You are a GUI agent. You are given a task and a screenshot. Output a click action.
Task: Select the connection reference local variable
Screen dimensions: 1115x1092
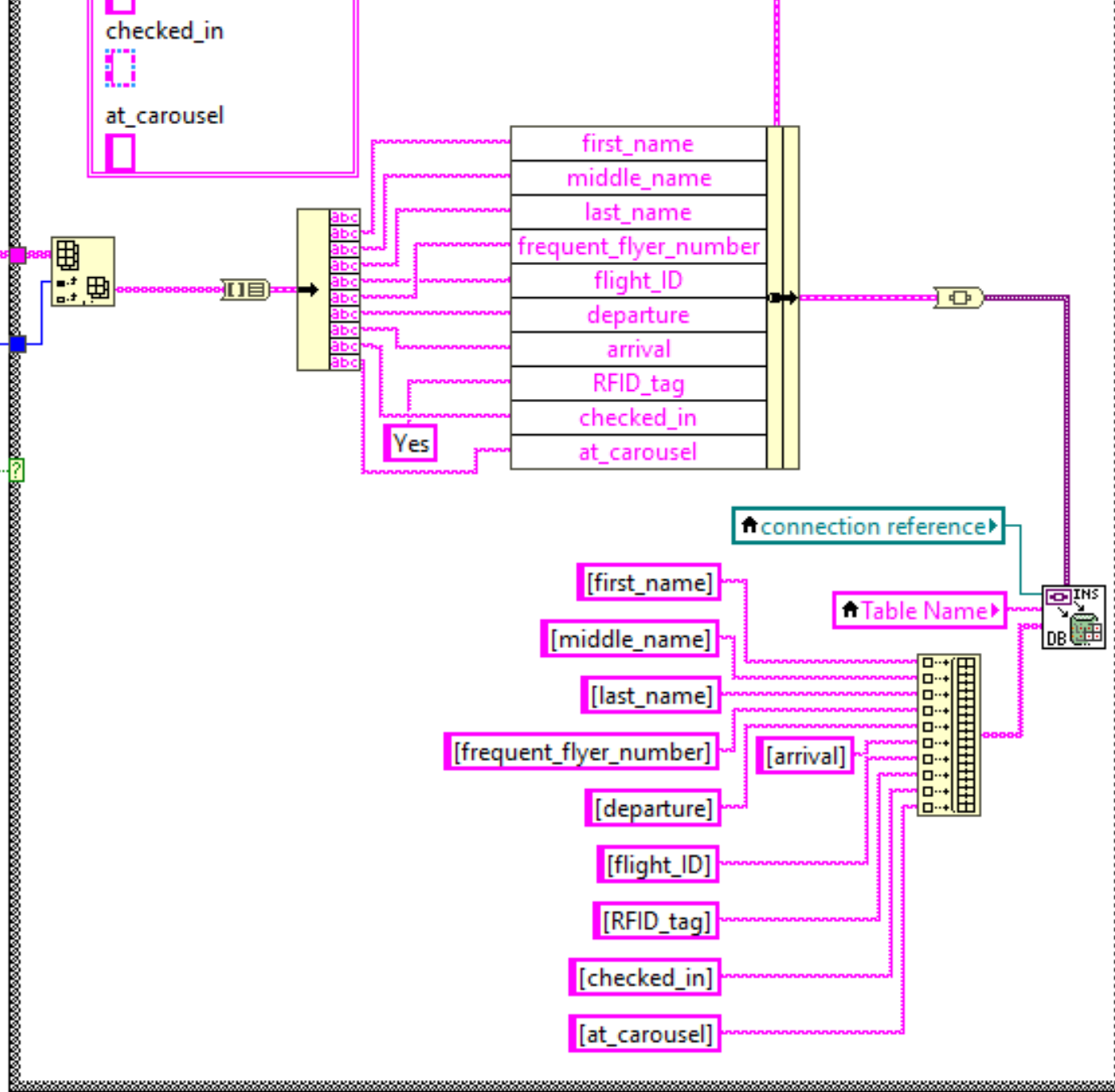point(868,526)
